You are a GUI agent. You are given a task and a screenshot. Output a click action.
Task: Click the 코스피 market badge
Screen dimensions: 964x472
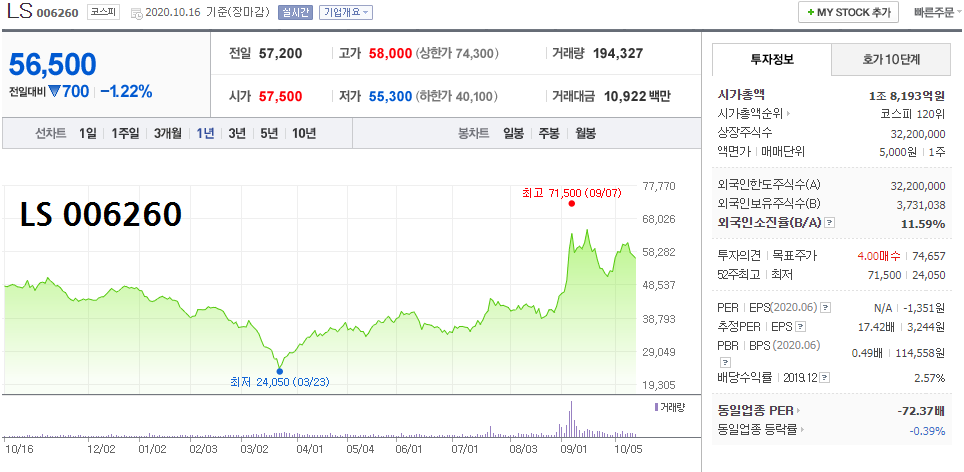point(103,12)
